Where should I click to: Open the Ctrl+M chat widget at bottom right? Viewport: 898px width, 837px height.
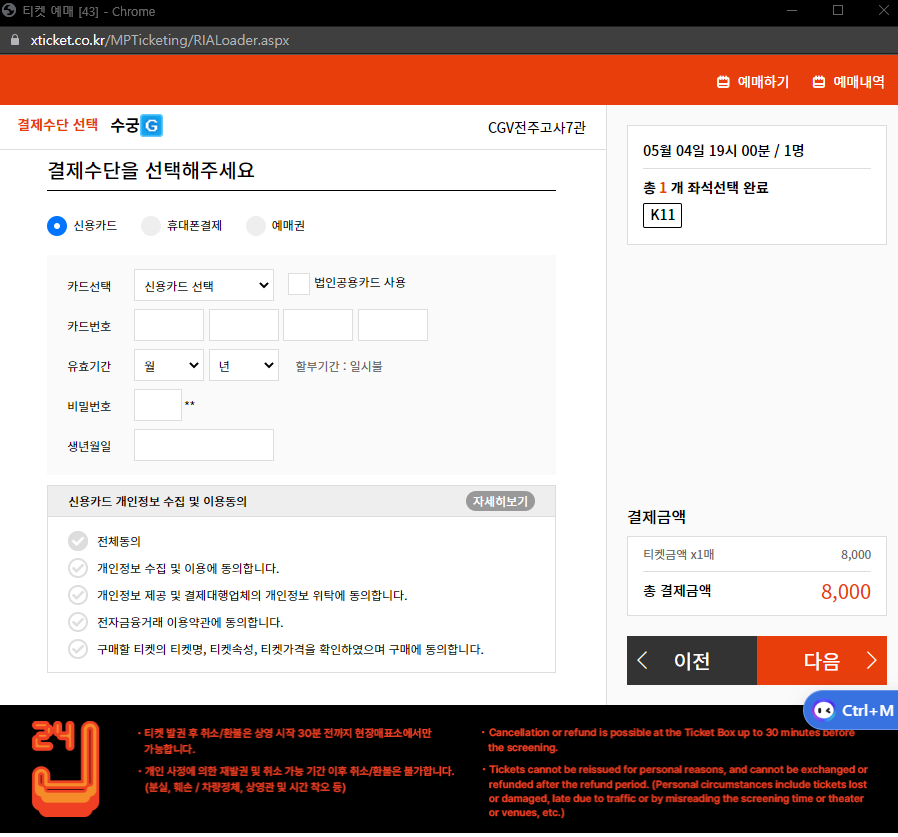[852, 710]
